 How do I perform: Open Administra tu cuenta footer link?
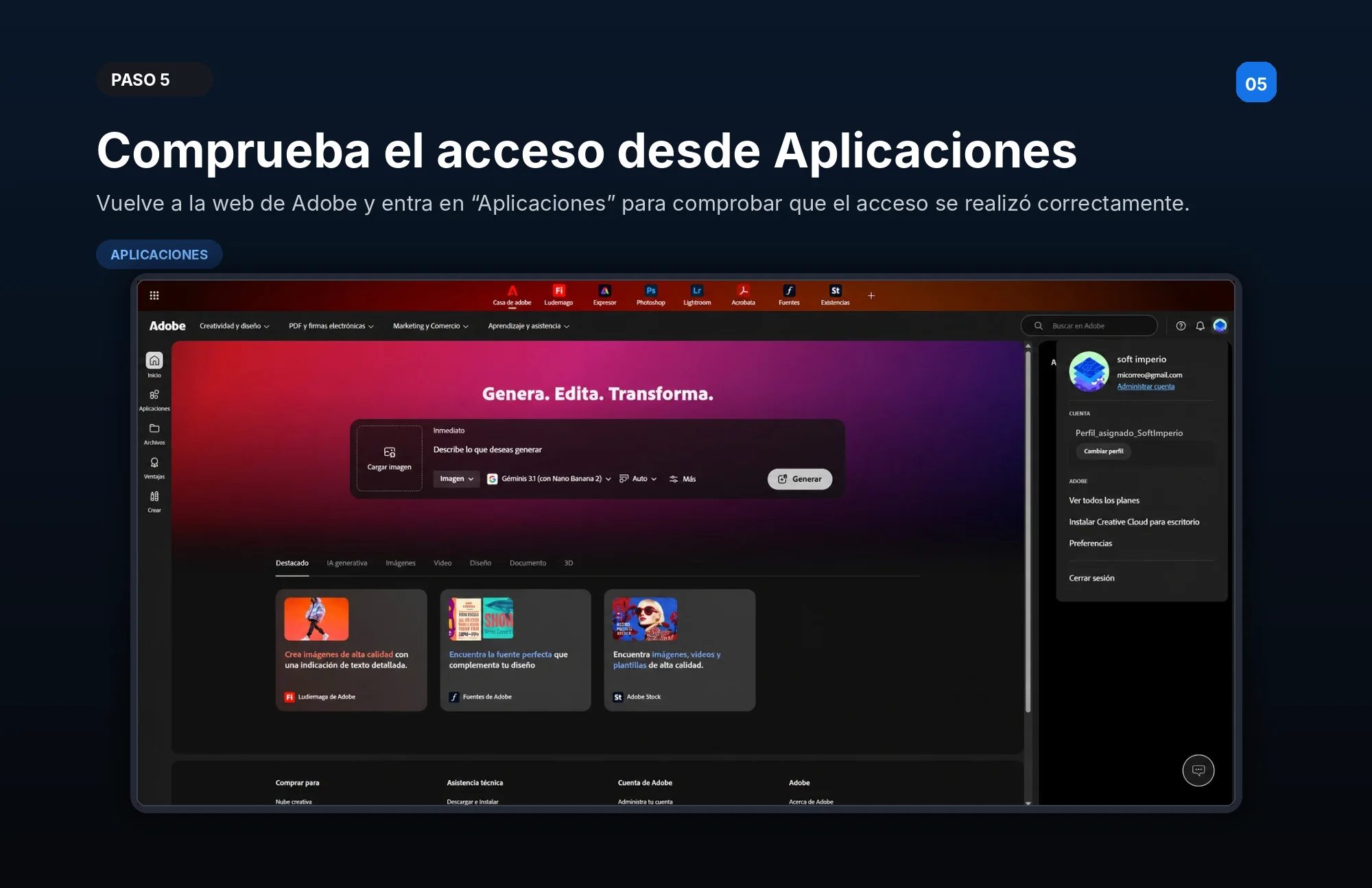pyautogui.click(x=645, y=802)
